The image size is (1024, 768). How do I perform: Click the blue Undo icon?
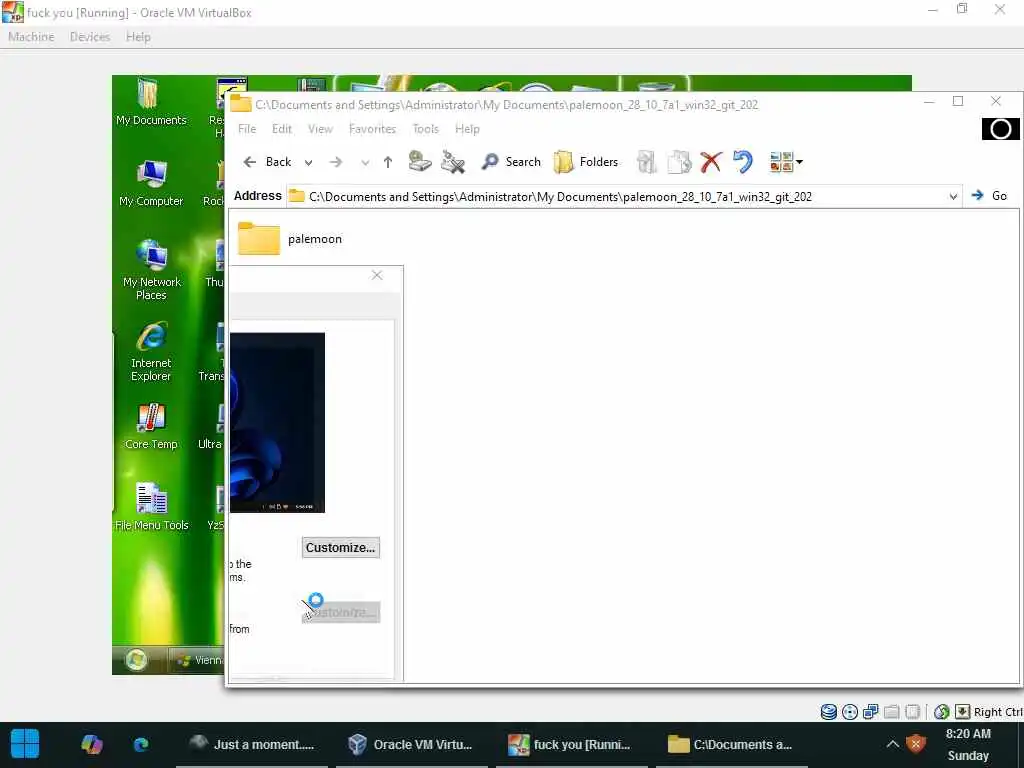743,161
